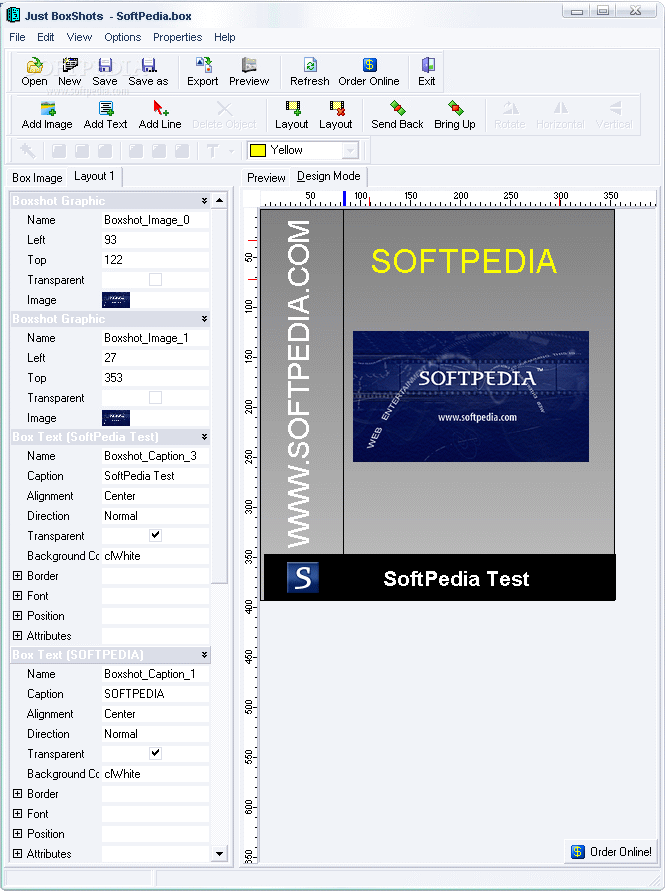The height and width of the screenshot is (891, 665).
Task: Click the Save toolbar icon
Action: point(105,72)
